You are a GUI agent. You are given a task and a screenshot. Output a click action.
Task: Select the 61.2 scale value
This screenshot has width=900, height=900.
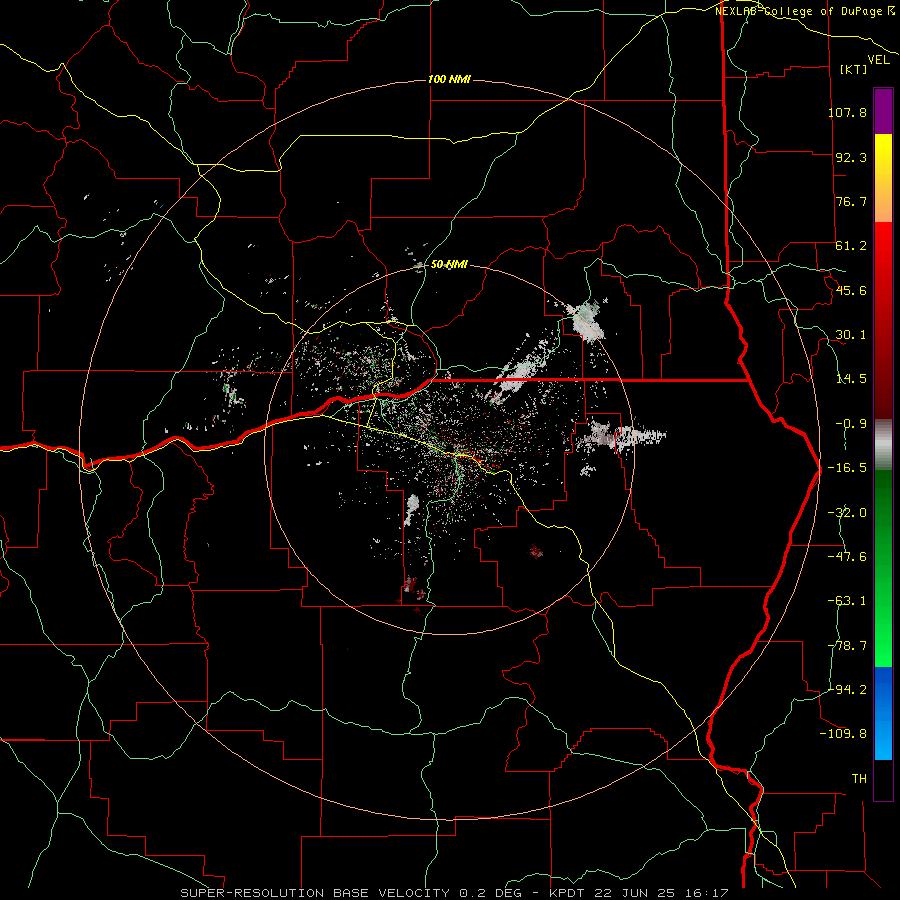coord(851,246)
